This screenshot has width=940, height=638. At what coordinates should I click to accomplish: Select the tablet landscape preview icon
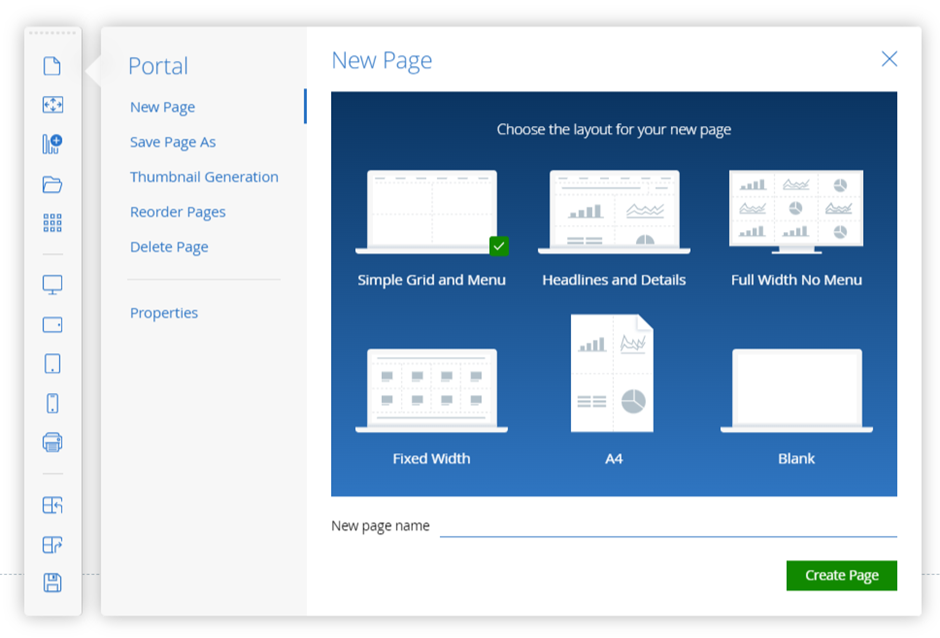(54, 324)
